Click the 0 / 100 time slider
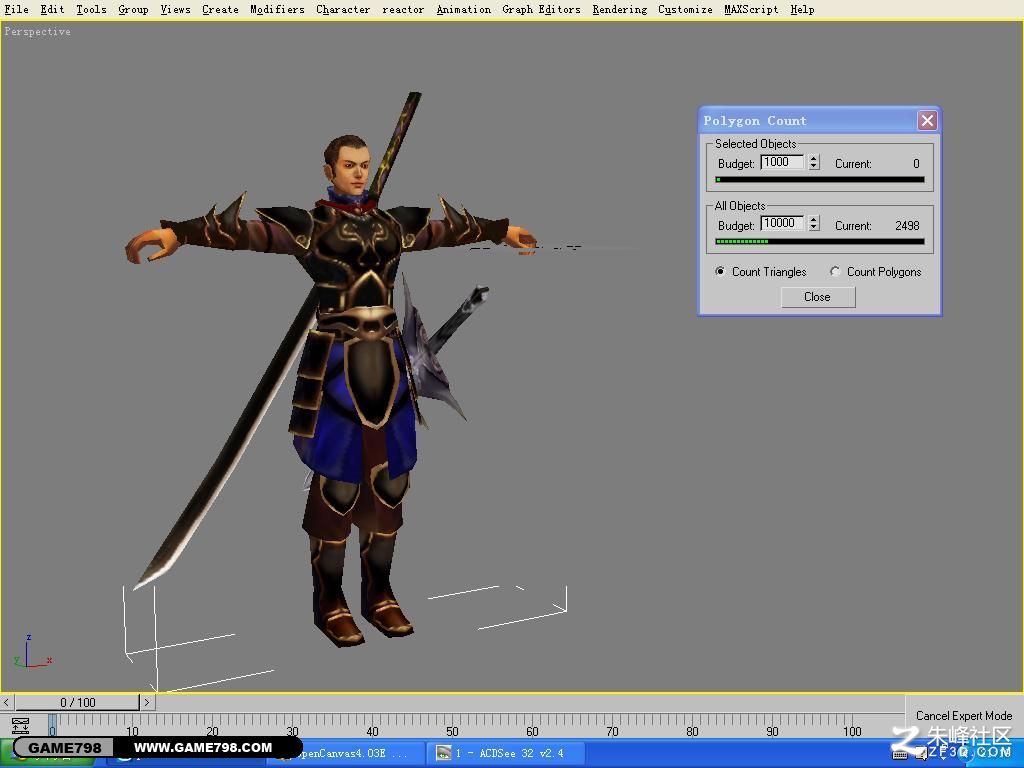Image resolution: width=1024 pixels, height=768 pixels. tap(77, 702)
